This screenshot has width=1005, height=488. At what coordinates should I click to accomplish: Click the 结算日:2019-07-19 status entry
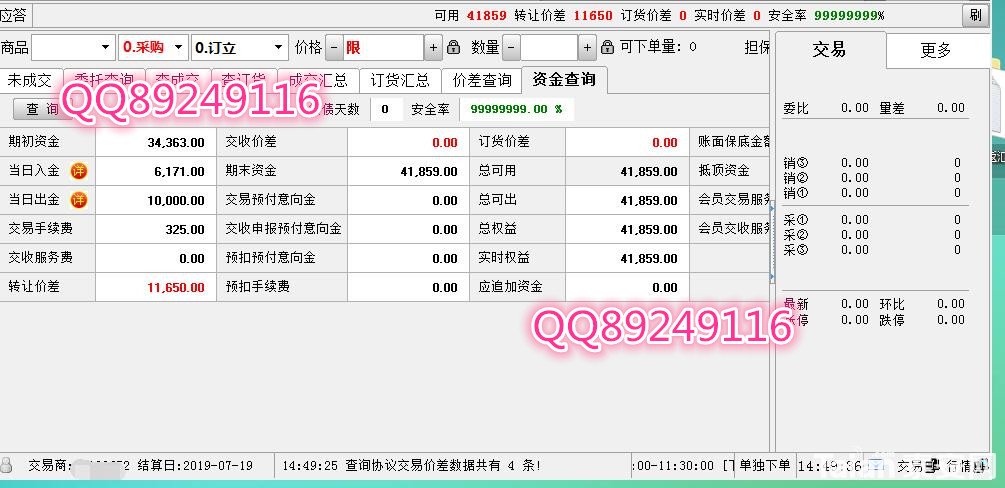195,466
